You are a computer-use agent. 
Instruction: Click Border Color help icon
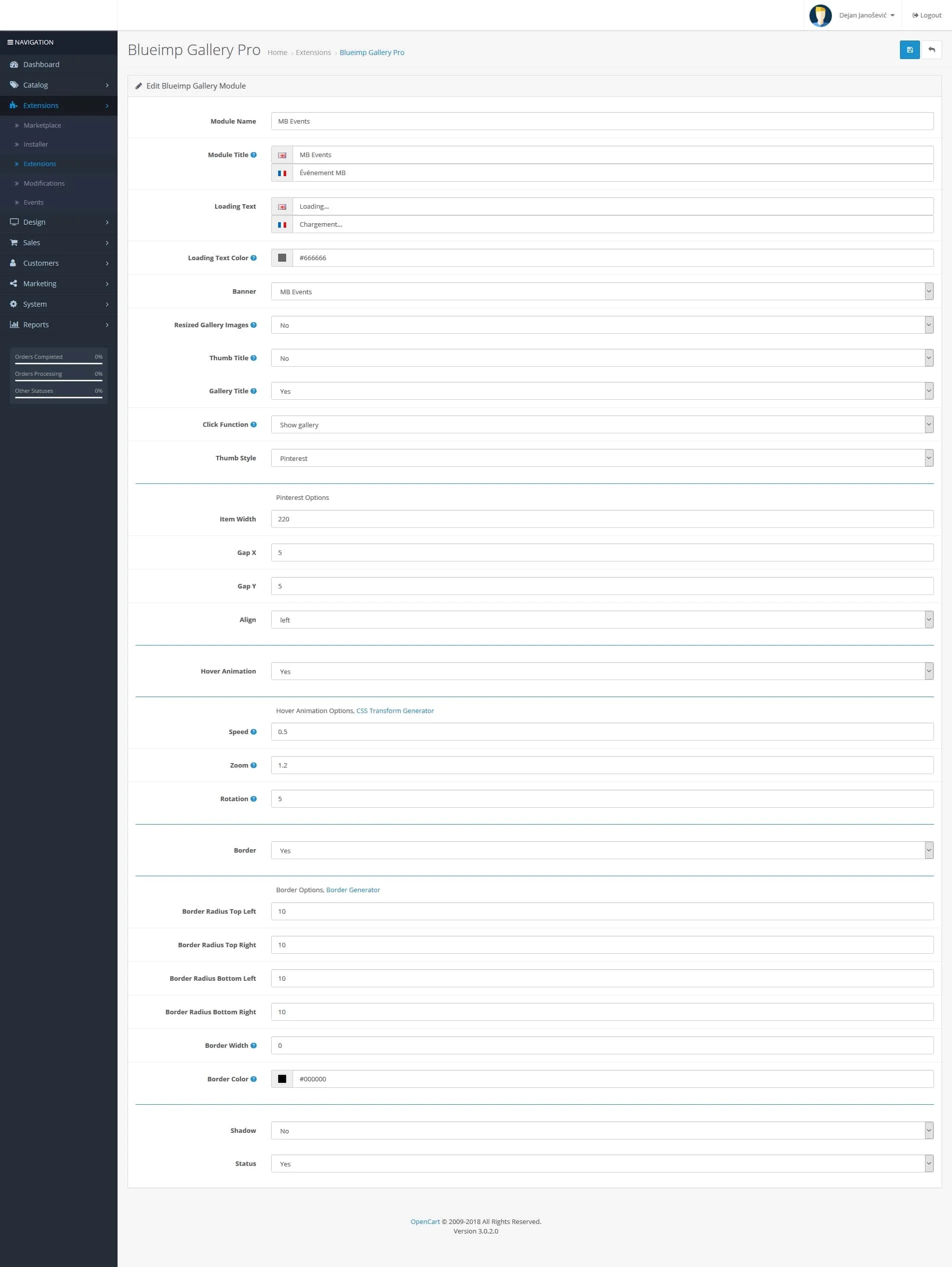point(253,1079)
